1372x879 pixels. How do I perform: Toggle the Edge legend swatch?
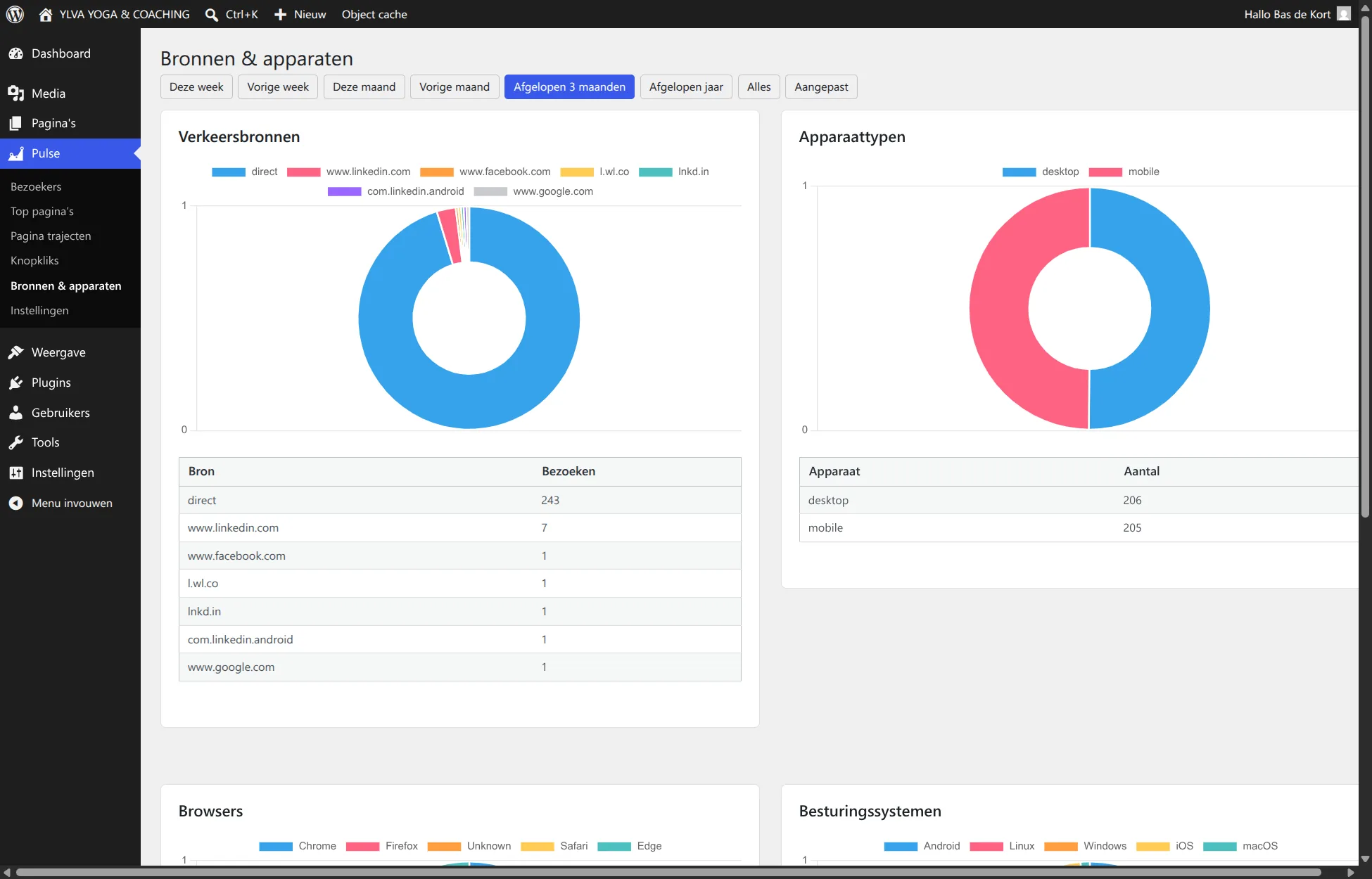click(614, 846)
